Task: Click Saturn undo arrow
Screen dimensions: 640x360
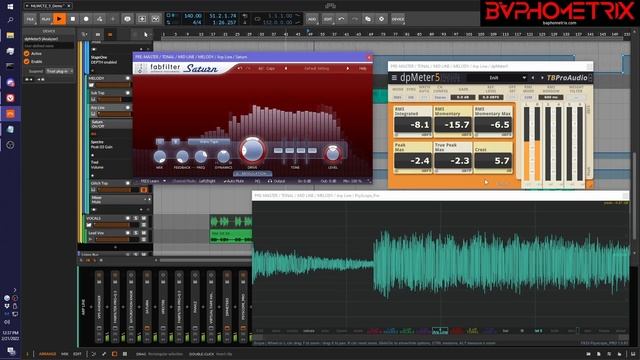Action: pyautogui.click(x=240, y=69)
